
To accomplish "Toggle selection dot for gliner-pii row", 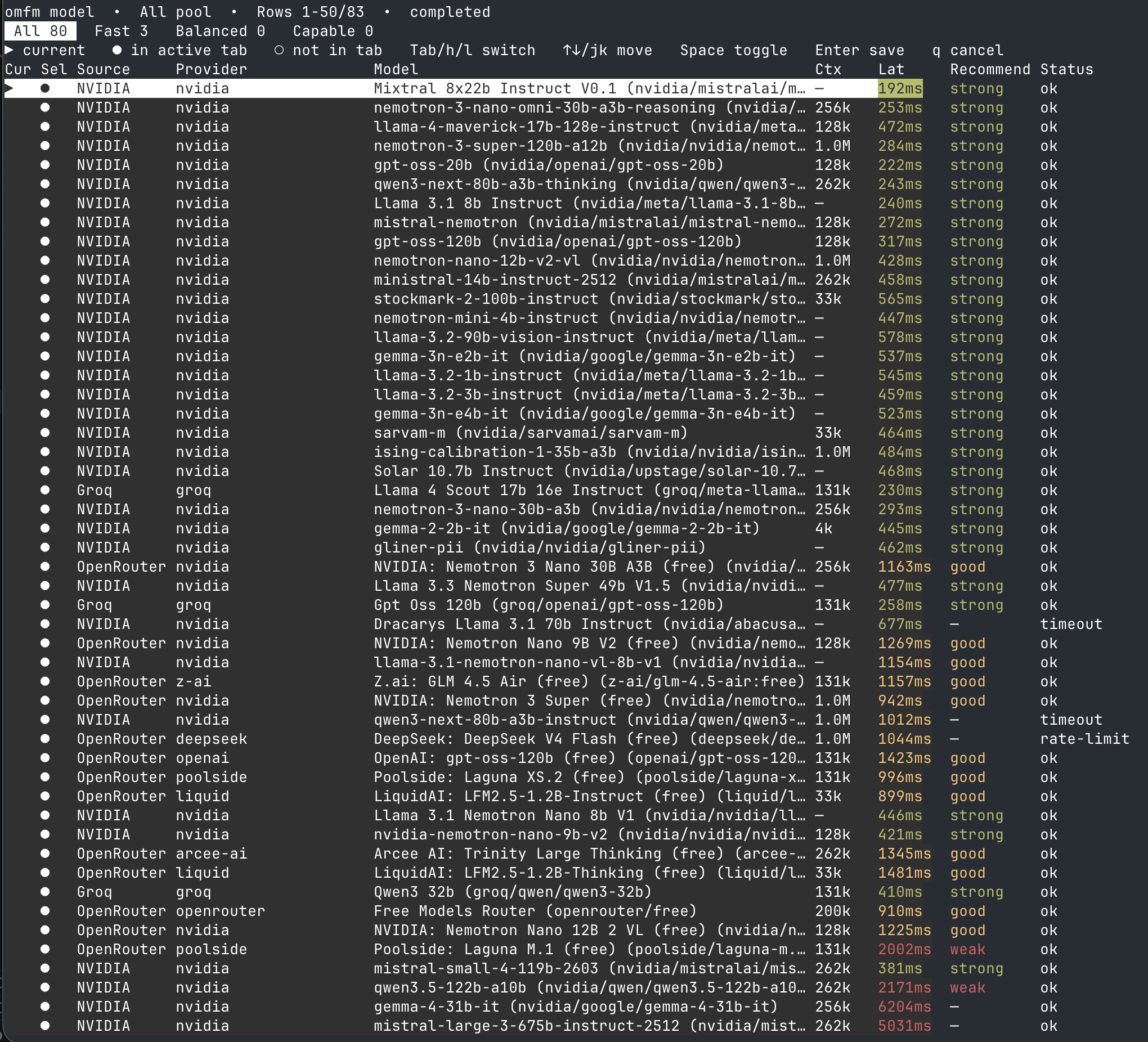I will 45,547.
